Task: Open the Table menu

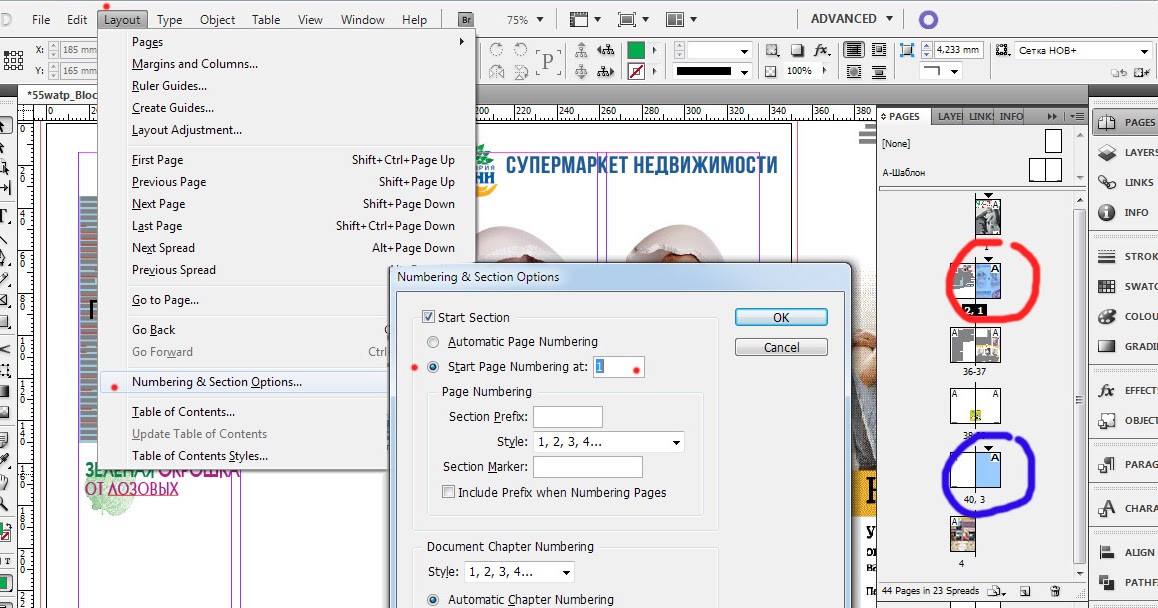Action: click(x=265, y=20)
